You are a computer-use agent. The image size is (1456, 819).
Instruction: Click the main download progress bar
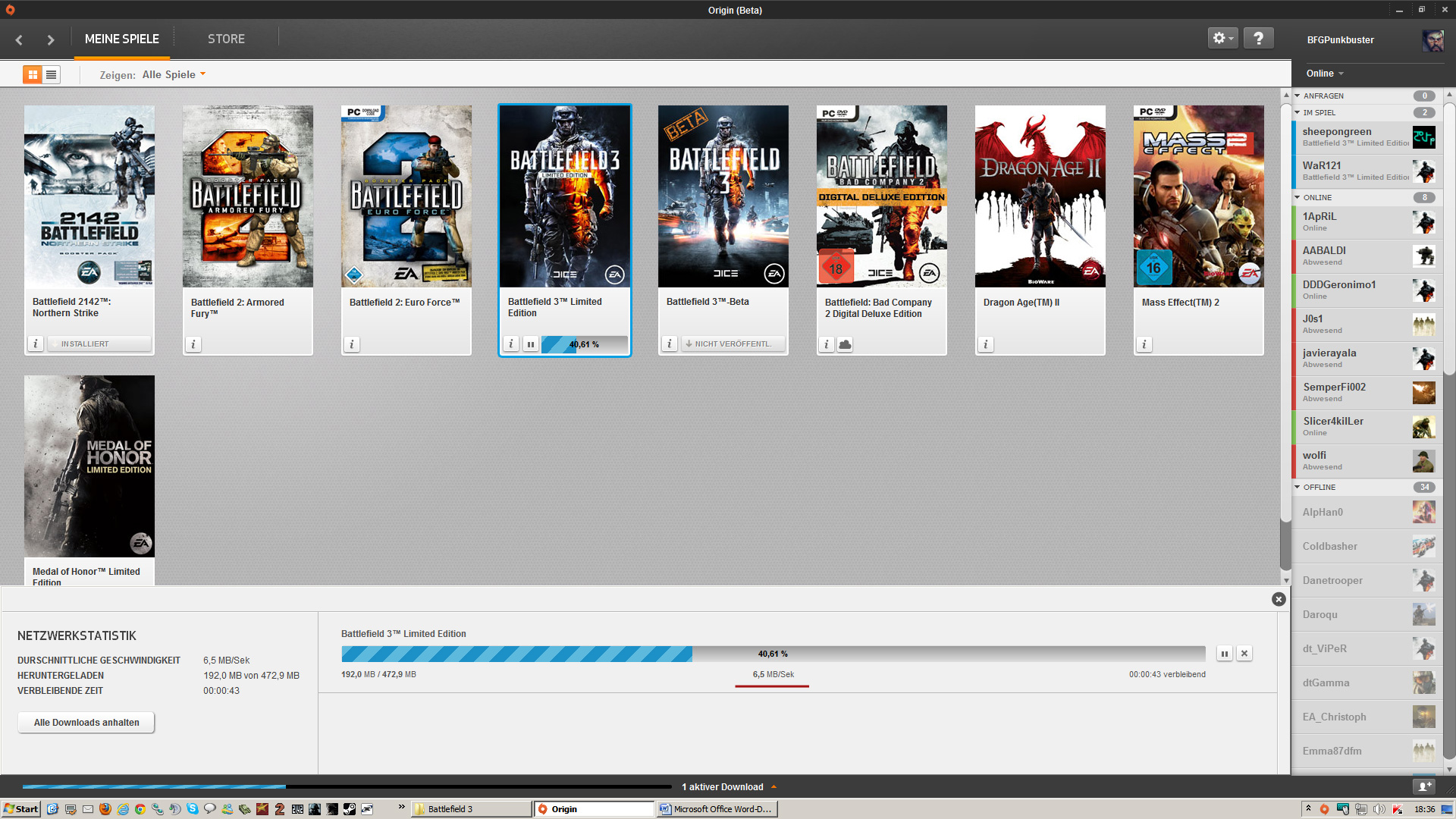[773, 654]
